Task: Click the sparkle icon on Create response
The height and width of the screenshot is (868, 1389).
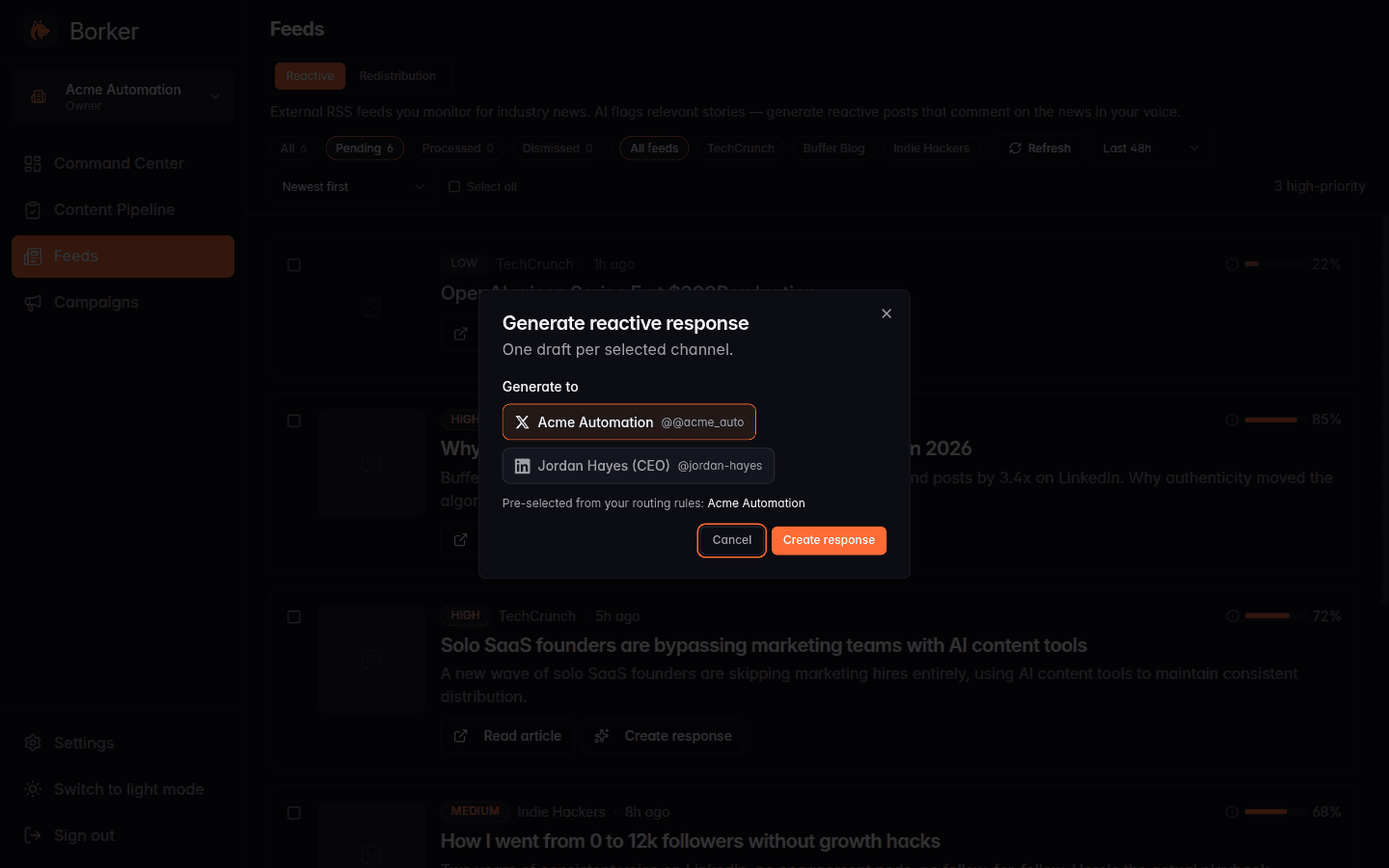Action: coord(602,736)
